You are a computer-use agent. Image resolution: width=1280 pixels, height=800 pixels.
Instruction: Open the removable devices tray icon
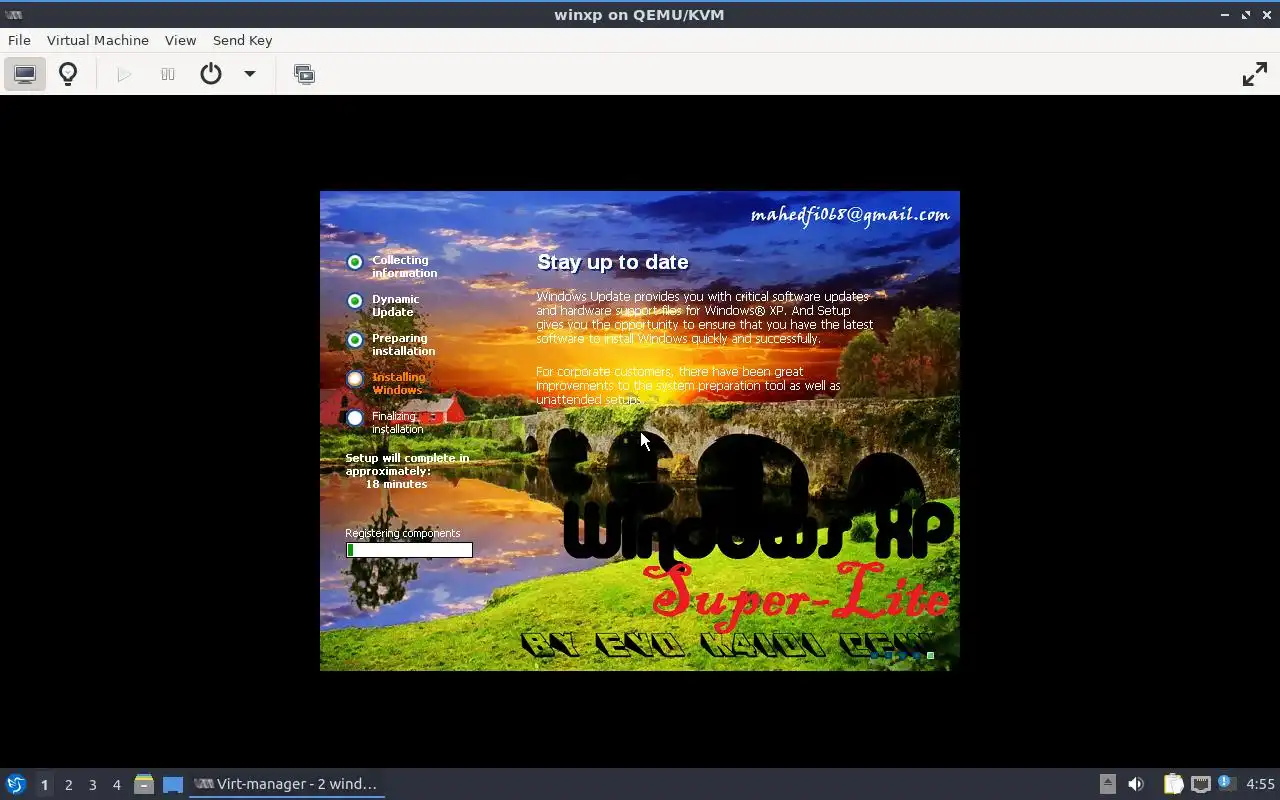tap(1107, 784)
